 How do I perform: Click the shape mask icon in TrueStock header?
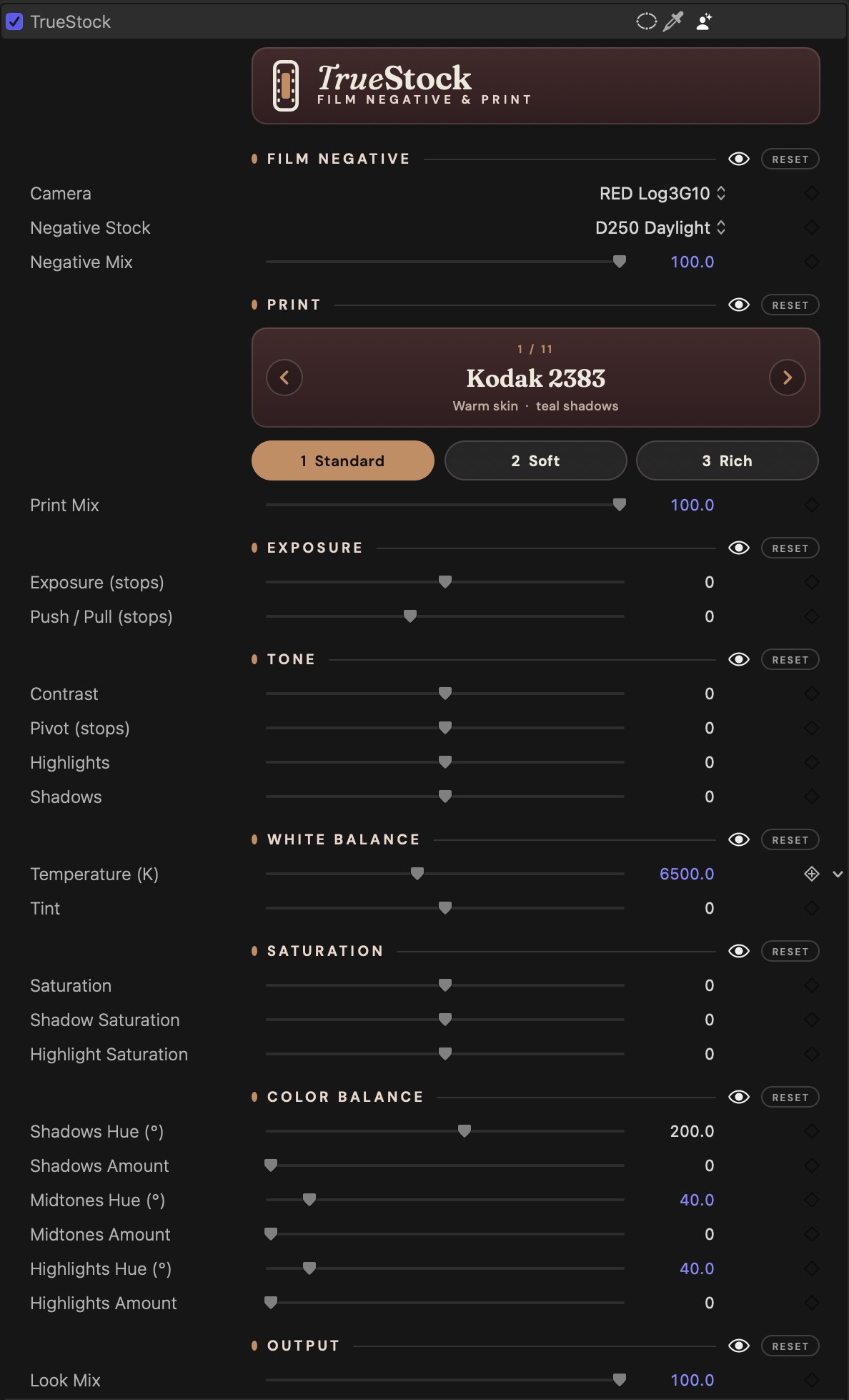pos(646,21)
